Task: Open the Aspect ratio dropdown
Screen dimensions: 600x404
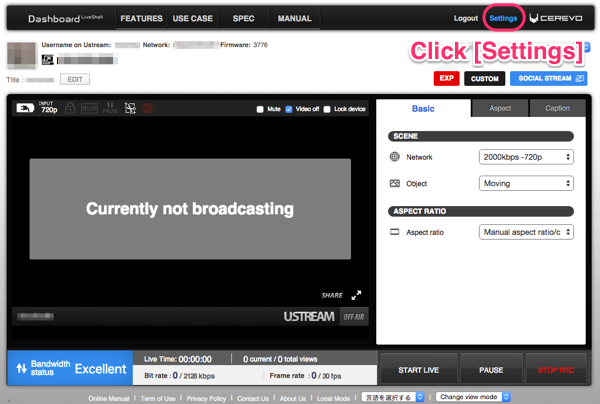Action: (526, 232)
